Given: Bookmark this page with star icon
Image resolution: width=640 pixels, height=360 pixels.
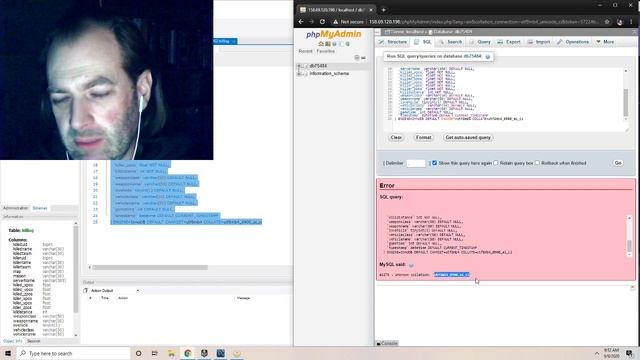Looking at the screenshot, I should coord(607,22).
